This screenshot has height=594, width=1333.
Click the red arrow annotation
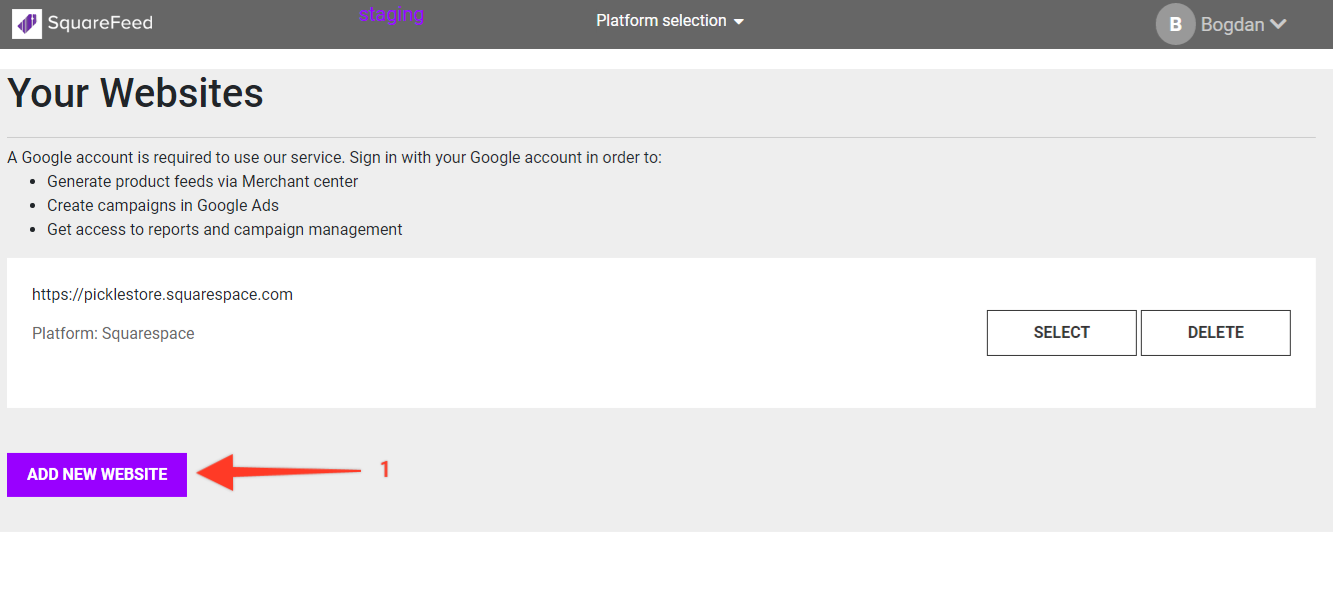point(278,472)
